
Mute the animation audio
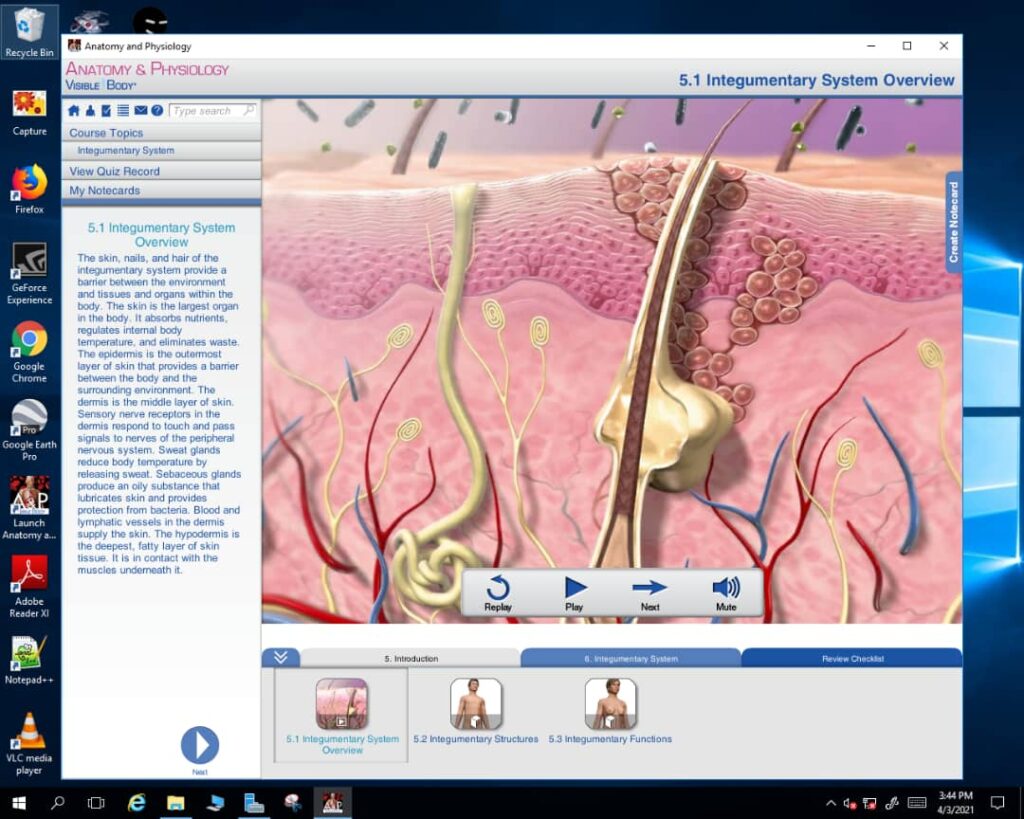(726, 593)
